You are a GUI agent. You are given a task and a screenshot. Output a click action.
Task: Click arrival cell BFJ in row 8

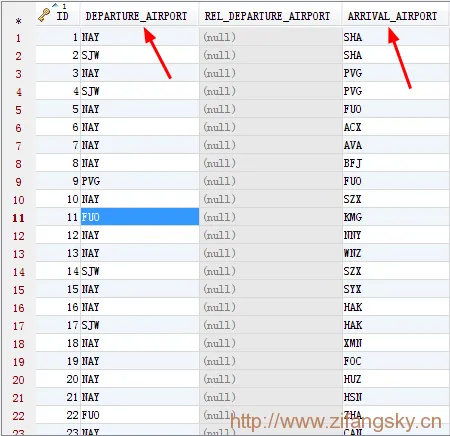(396, 163)
